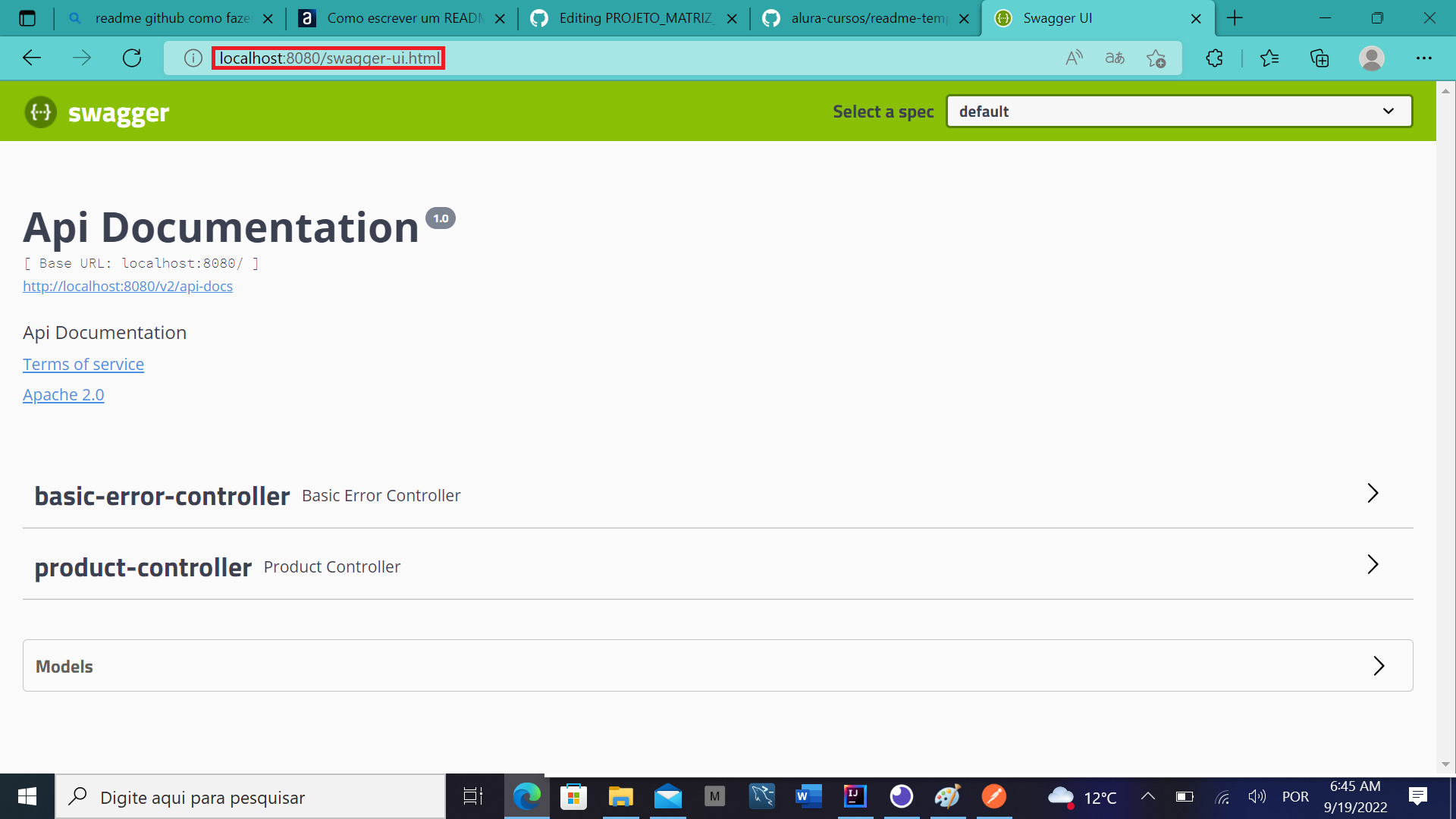Launch IntelliJ IDEA from the taskbar
The image size is (1456, 819).
click(855, 796)
